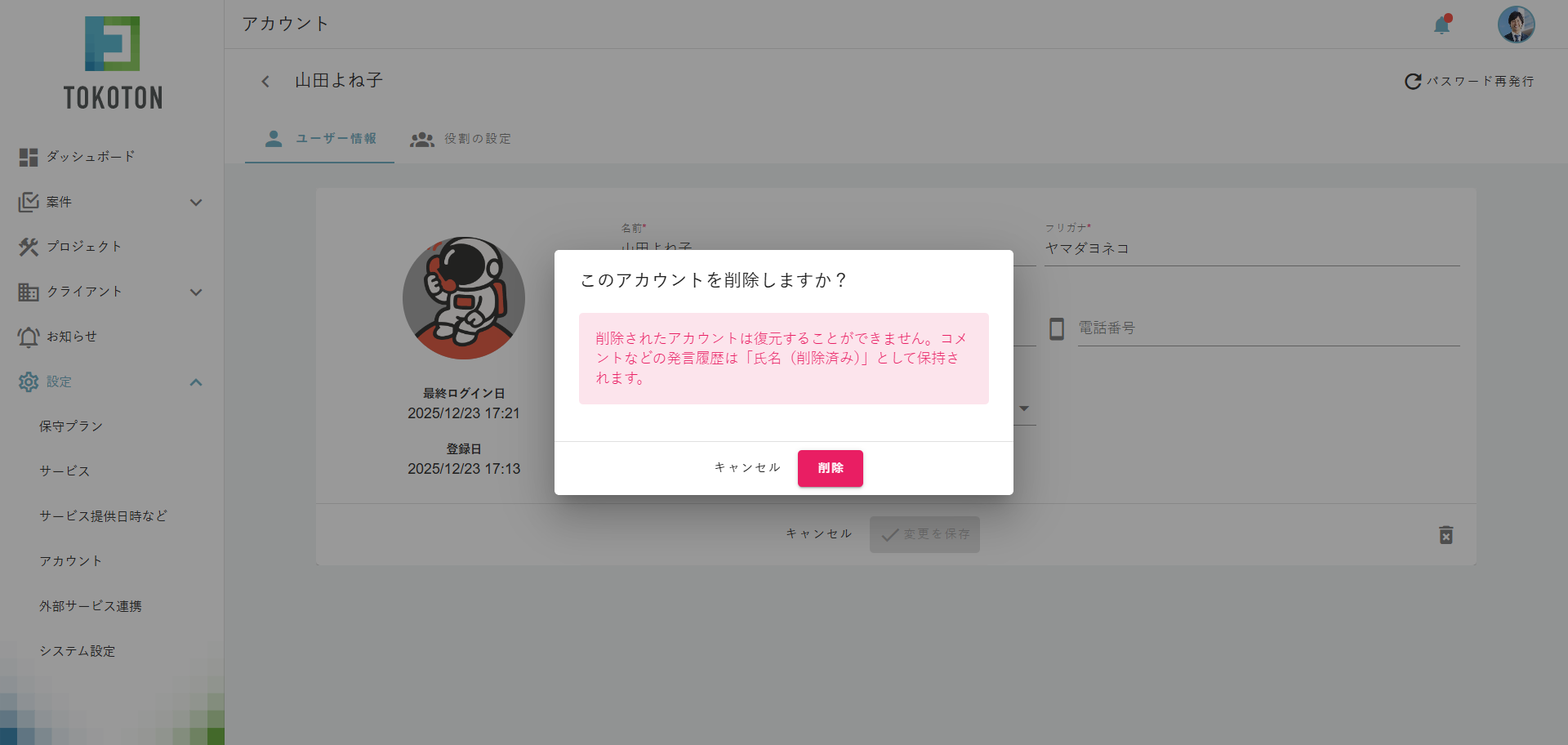The height and width of the screenshot is (745, 1568).
Task: Select the クライアント building icon
Action: tap(29, 291)
